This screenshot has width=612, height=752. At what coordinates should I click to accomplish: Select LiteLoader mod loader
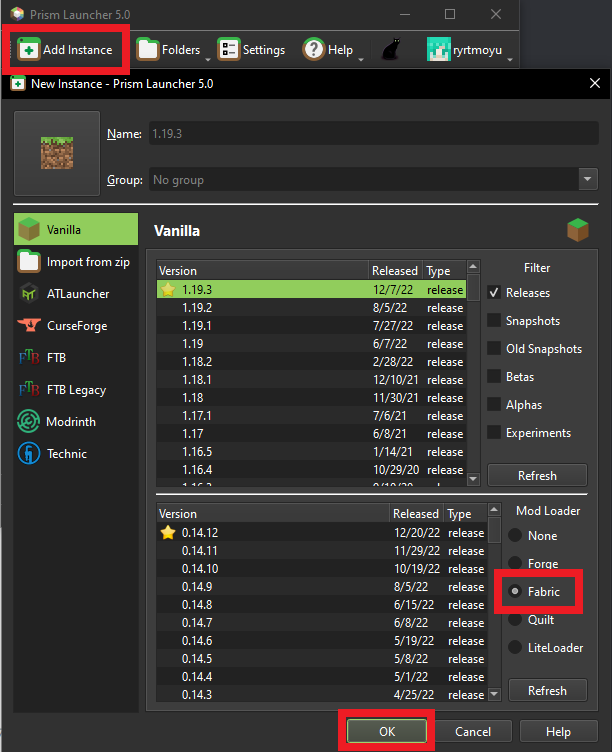coord(515,647)
